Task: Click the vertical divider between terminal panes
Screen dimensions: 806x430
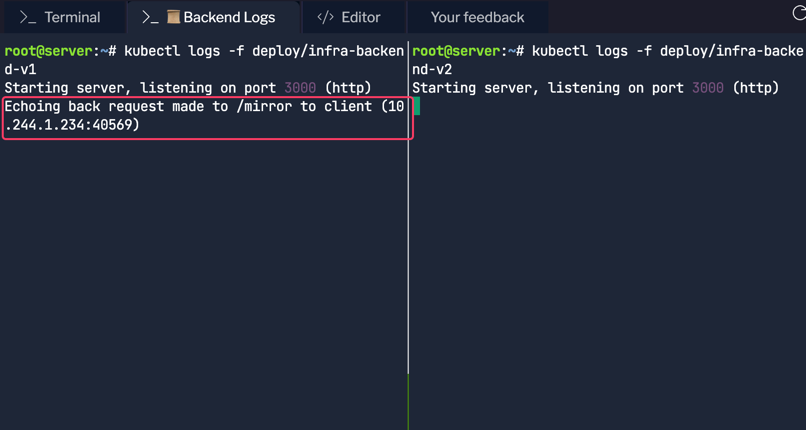Action: [x=408, y=250]
